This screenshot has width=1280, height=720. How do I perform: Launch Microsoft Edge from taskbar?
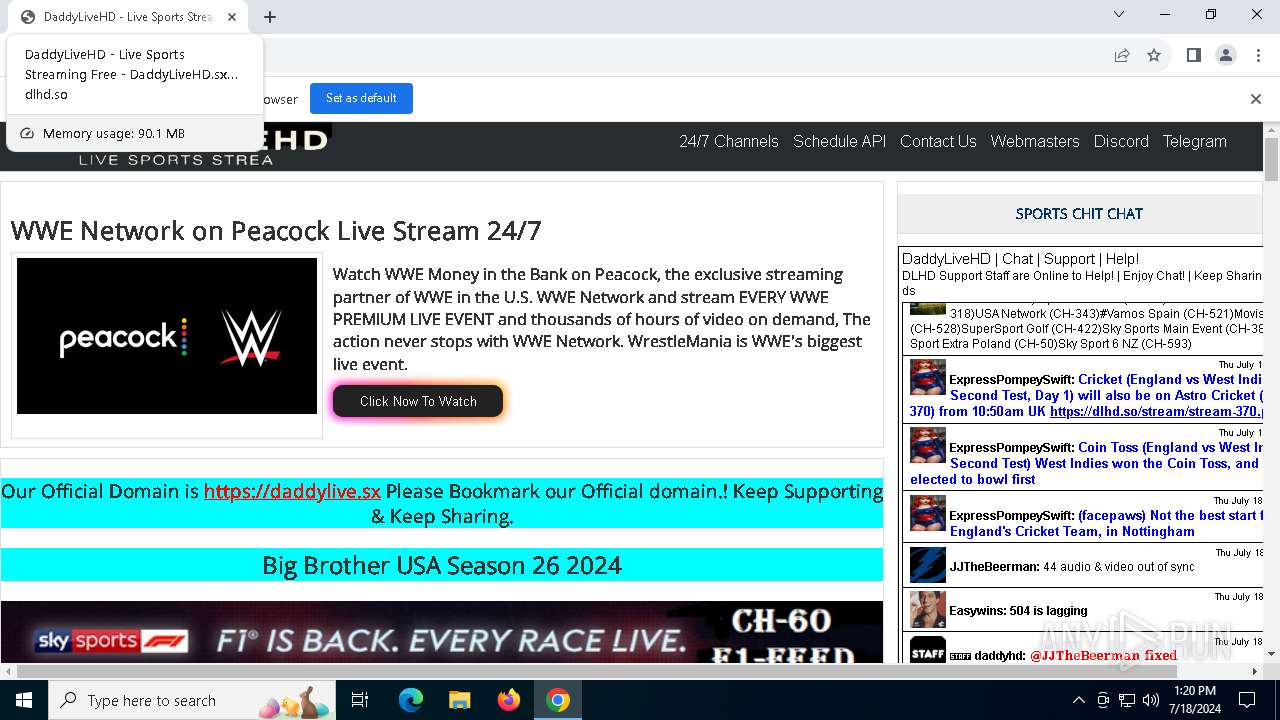(411, 700)
